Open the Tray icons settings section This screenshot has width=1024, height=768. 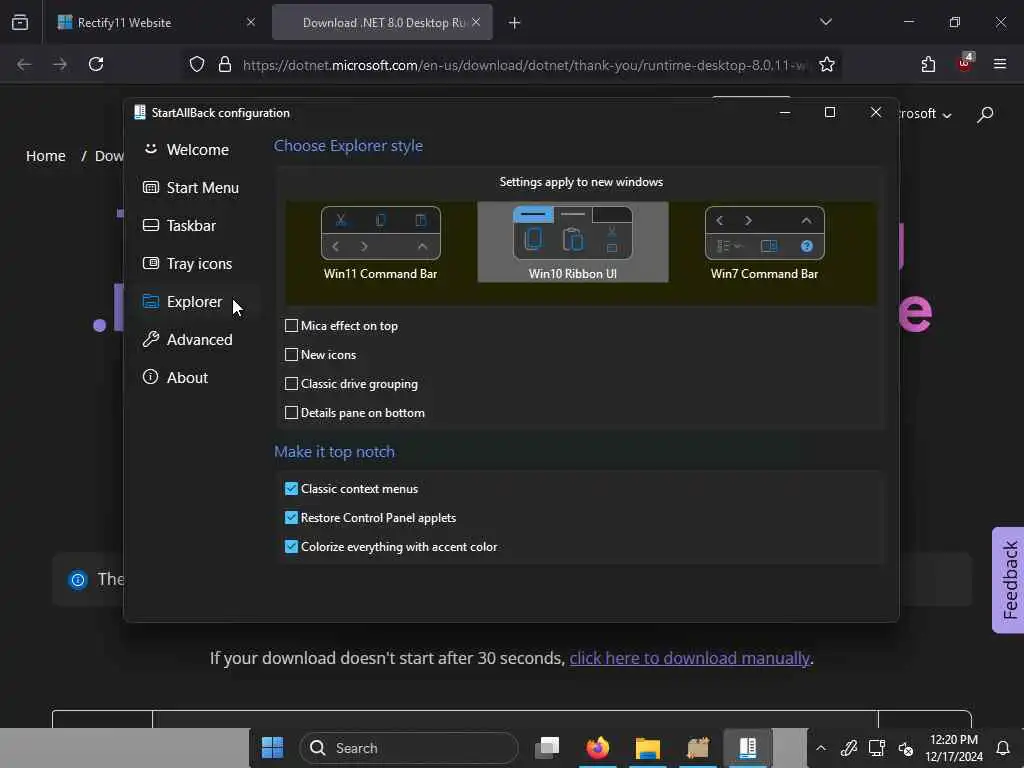187,263
